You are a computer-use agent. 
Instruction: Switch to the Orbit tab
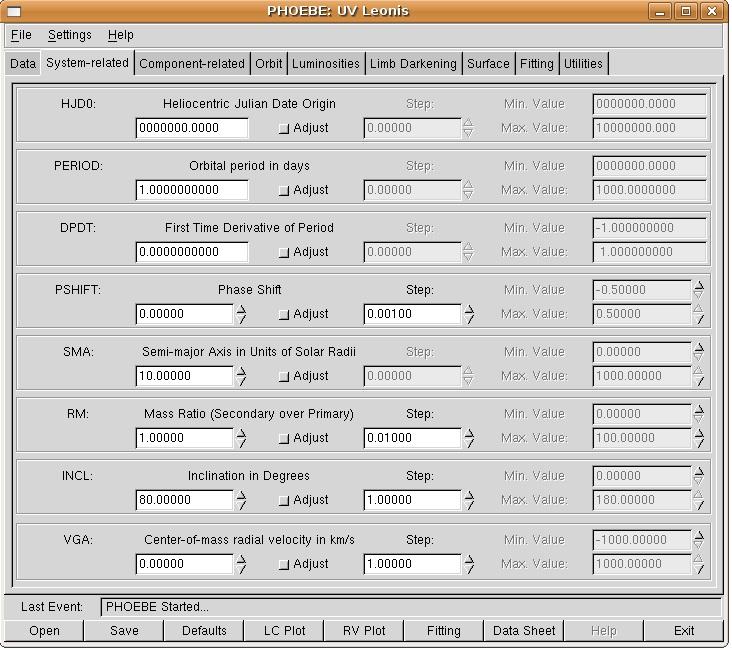click(268, 64)
